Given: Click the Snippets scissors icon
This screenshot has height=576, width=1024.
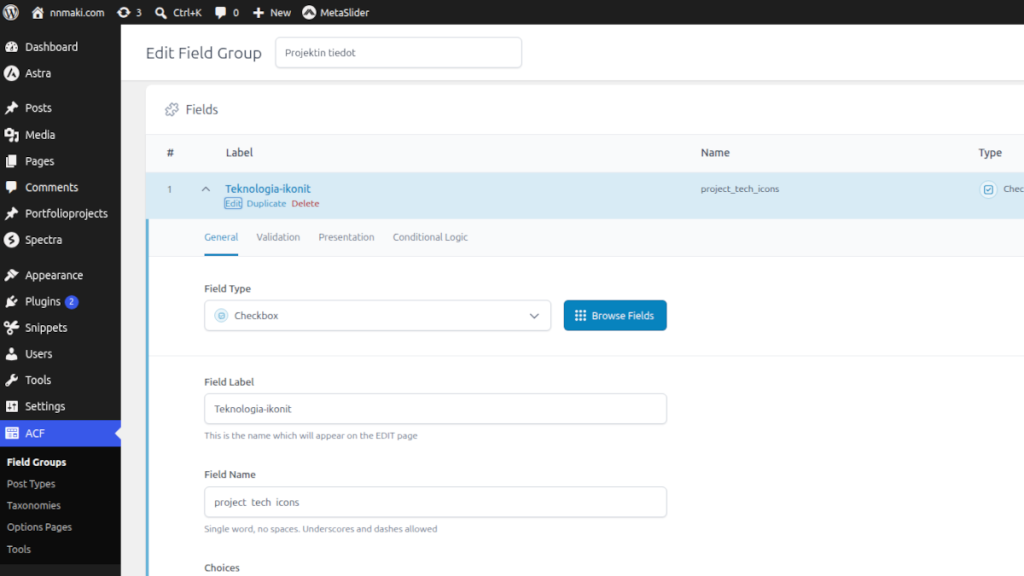Looking at the screenshot, I should click(x=12, y=327).
